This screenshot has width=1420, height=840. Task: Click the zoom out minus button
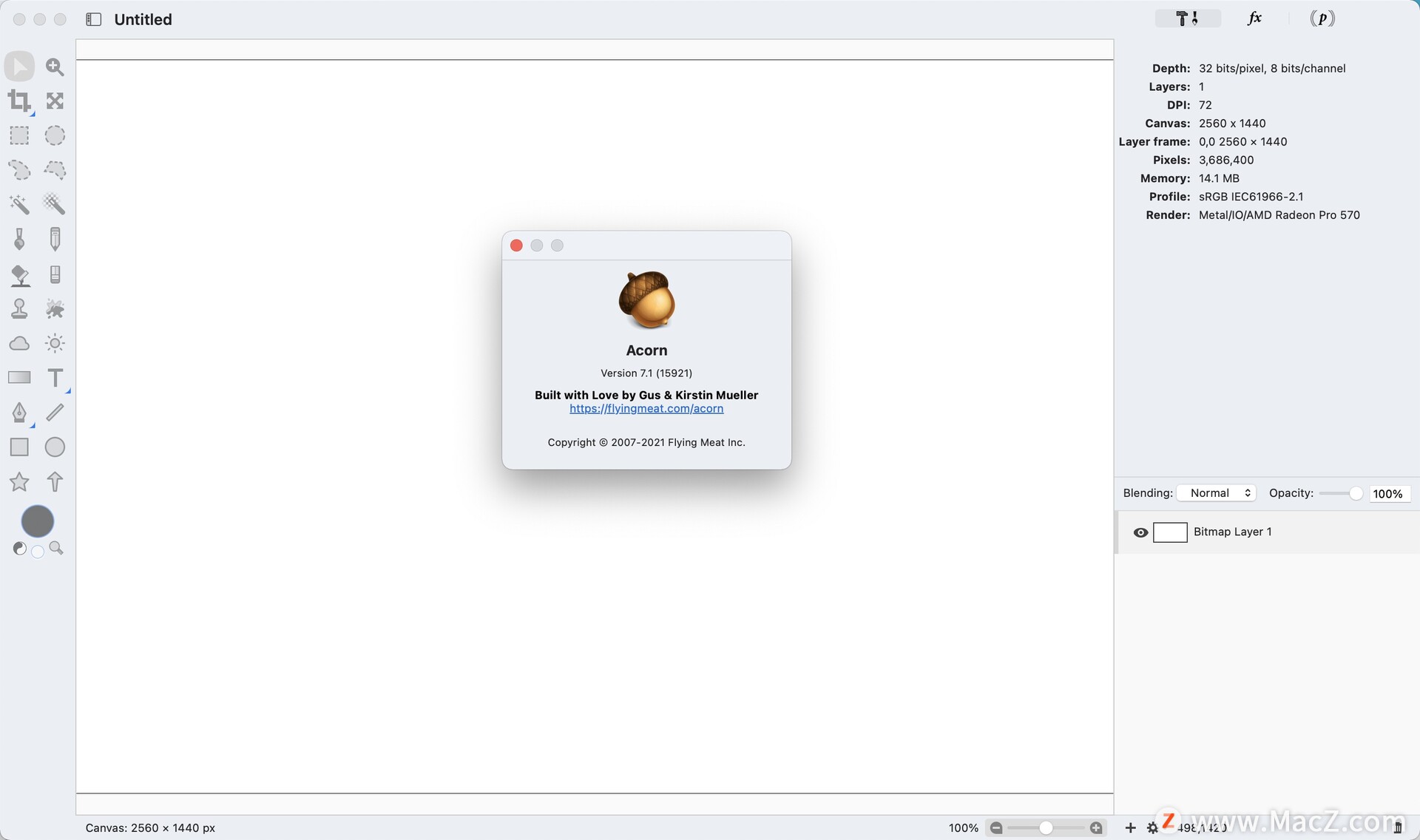pyautogui.click(x=996, y=828)
